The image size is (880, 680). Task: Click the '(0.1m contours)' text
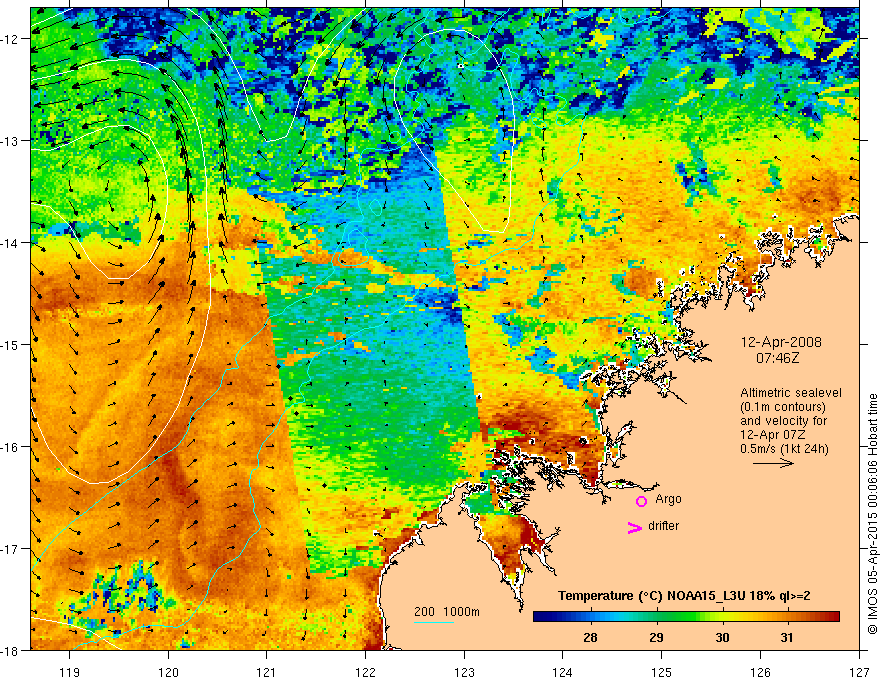(783, 407)
